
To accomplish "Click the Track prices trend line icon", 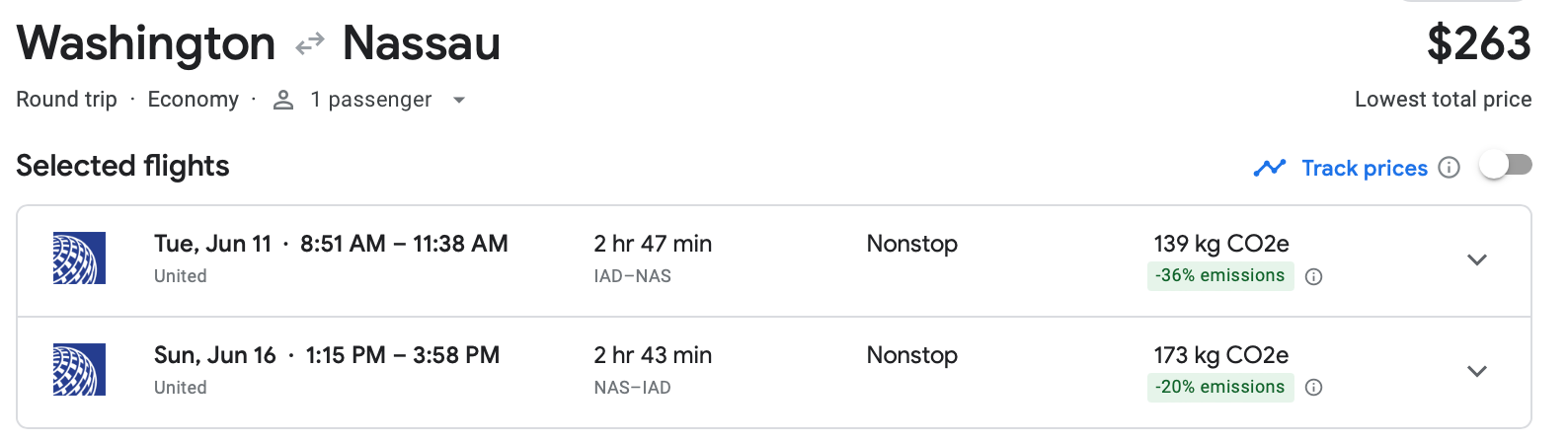I will click(x=1269, y=168).
